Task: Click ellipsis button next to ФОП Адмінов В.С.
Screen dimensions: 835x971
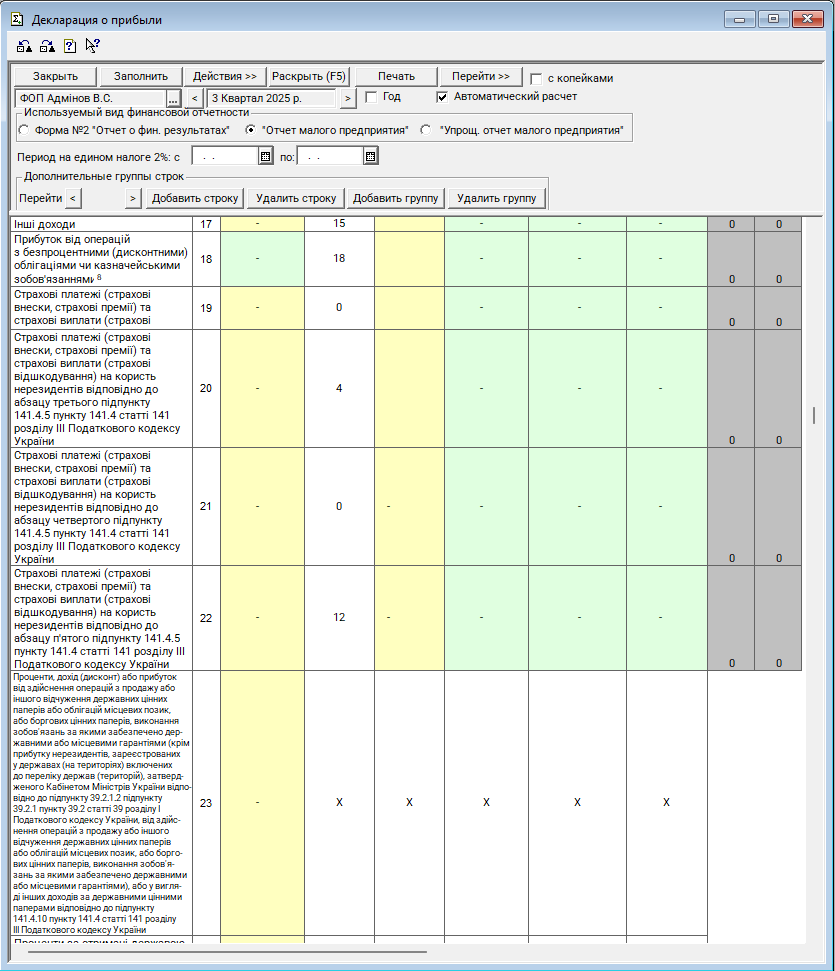Action: pos(172,98)
